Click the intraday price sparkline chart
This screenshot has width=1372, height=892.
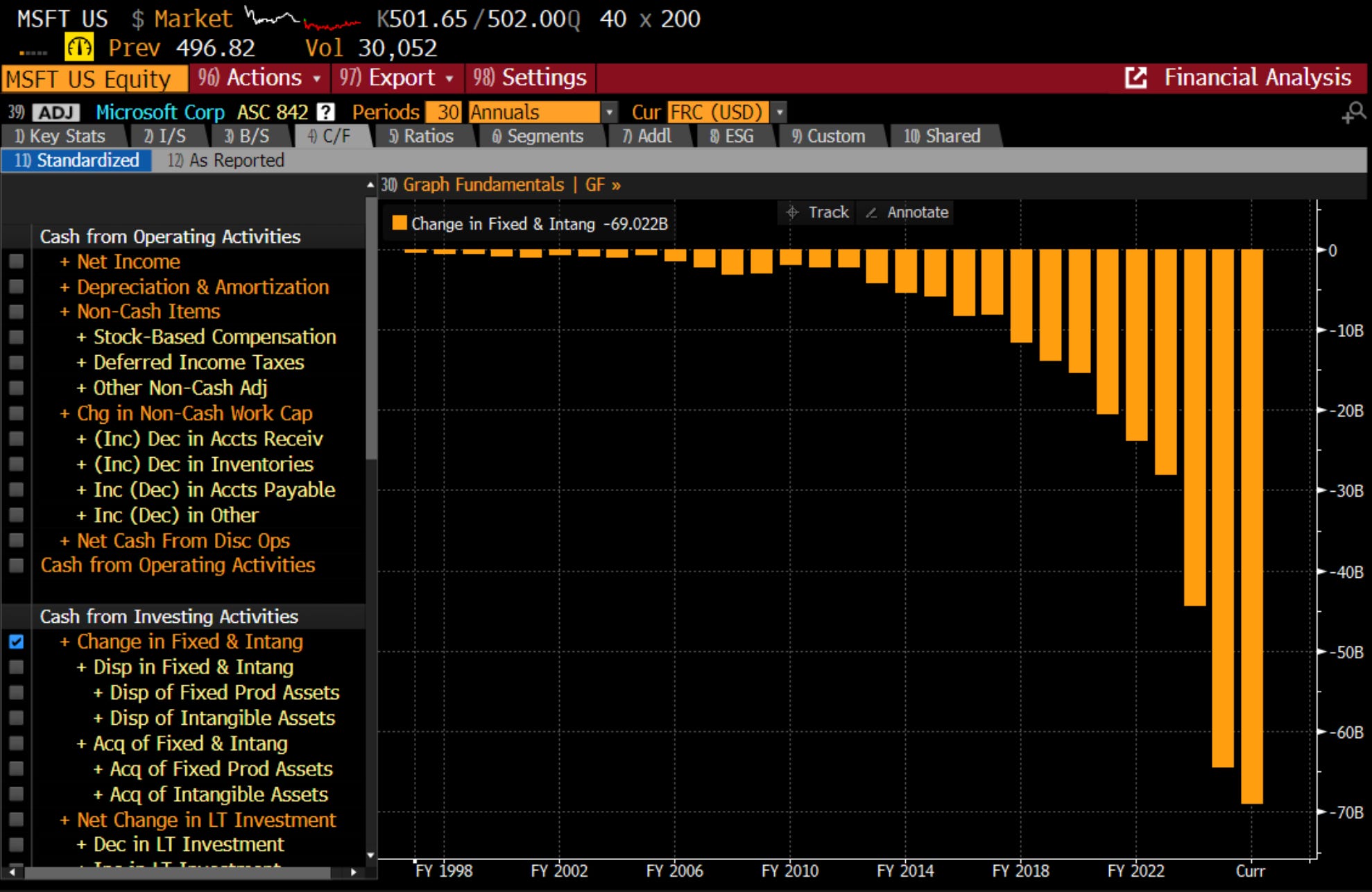click(x=302, y=19)
